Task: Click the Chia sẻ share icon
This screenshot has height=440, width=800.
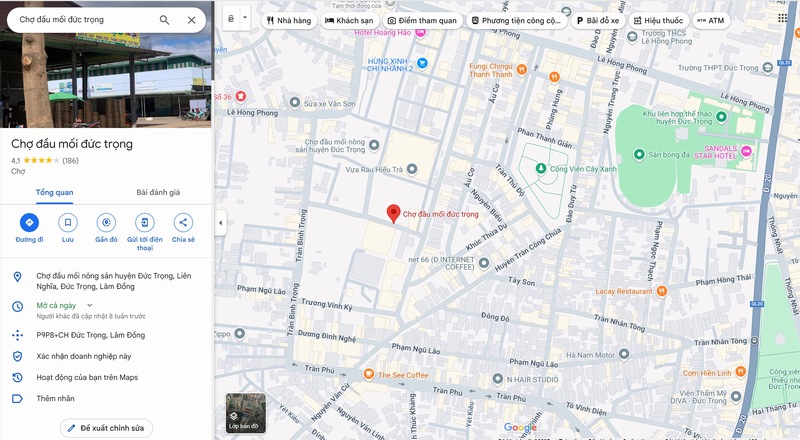Action: pyautogui.click(x=183, y=223)
